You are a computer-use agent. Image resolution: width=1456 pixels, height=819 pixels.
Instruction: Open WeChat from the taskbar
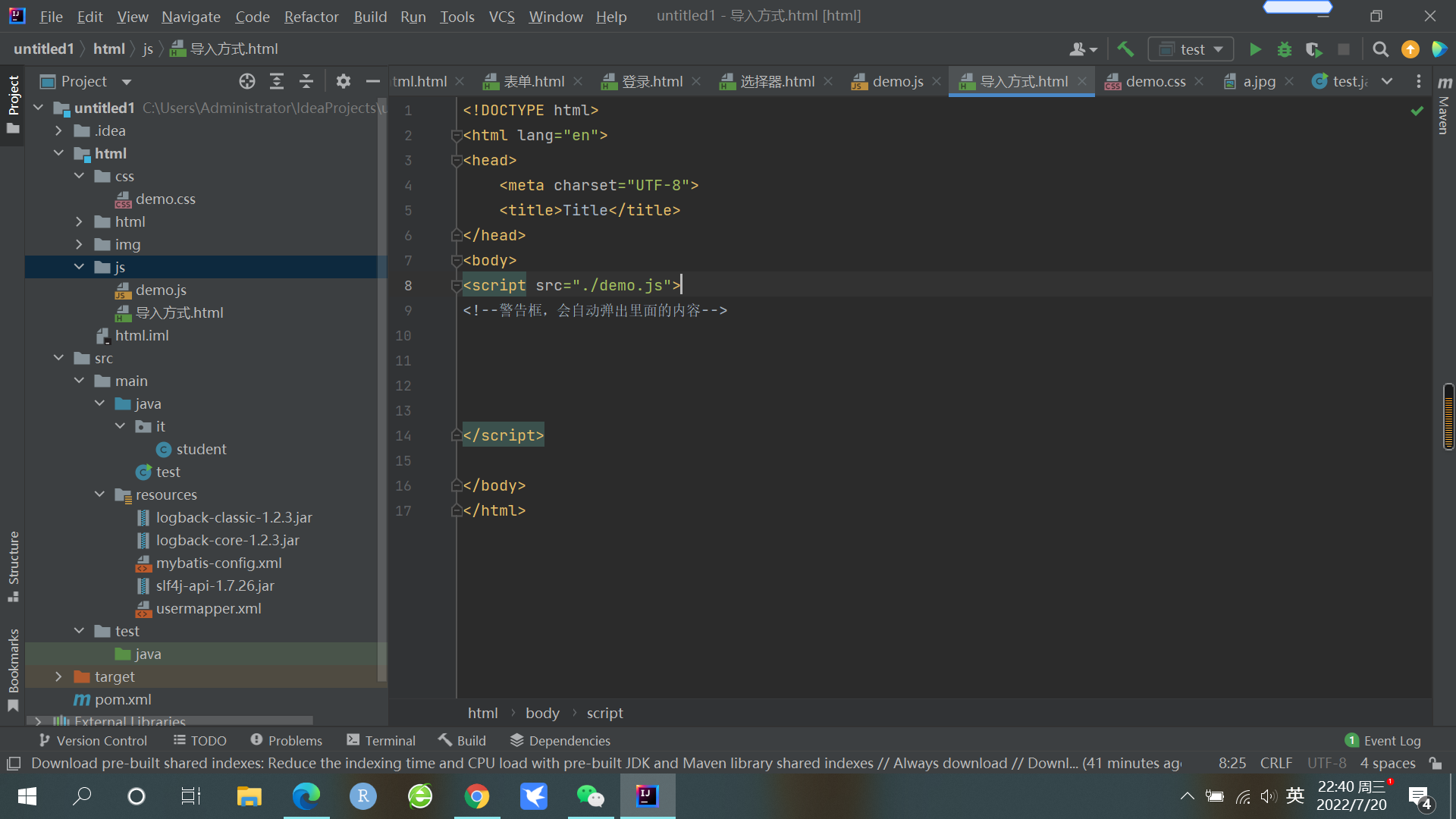[590, 796]
